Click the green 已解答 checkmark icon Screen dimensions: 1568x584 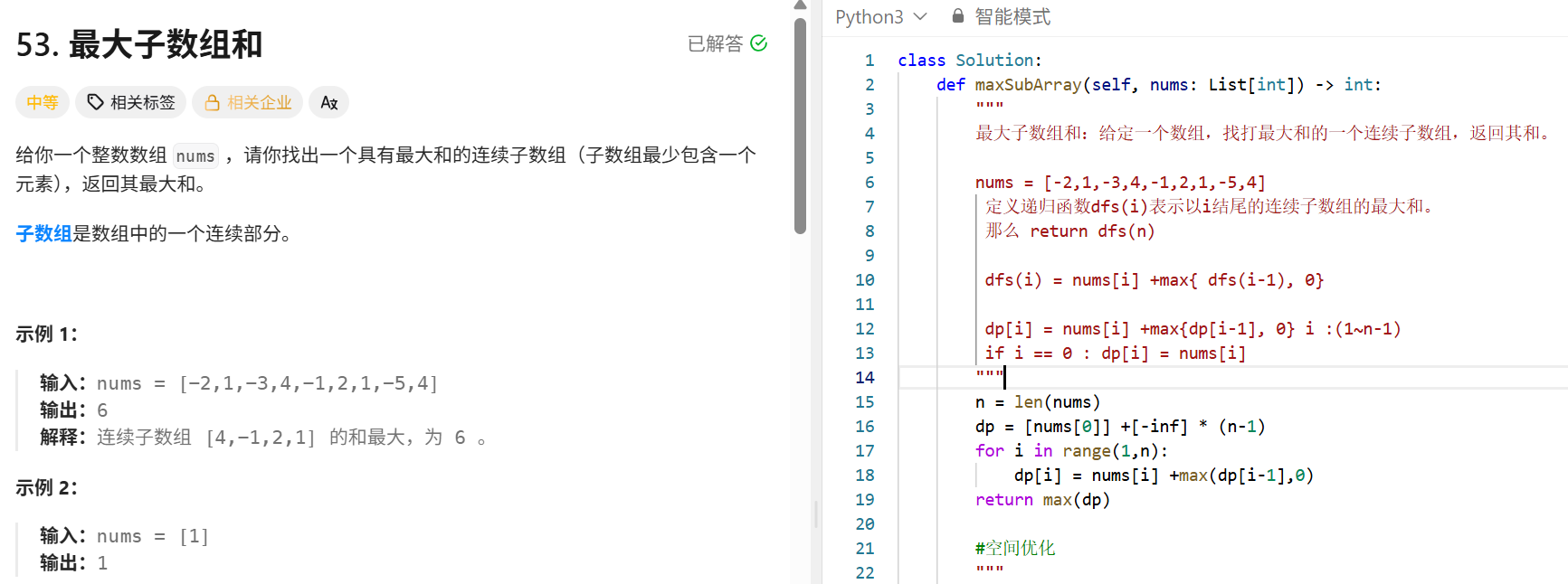coord(759,42)
